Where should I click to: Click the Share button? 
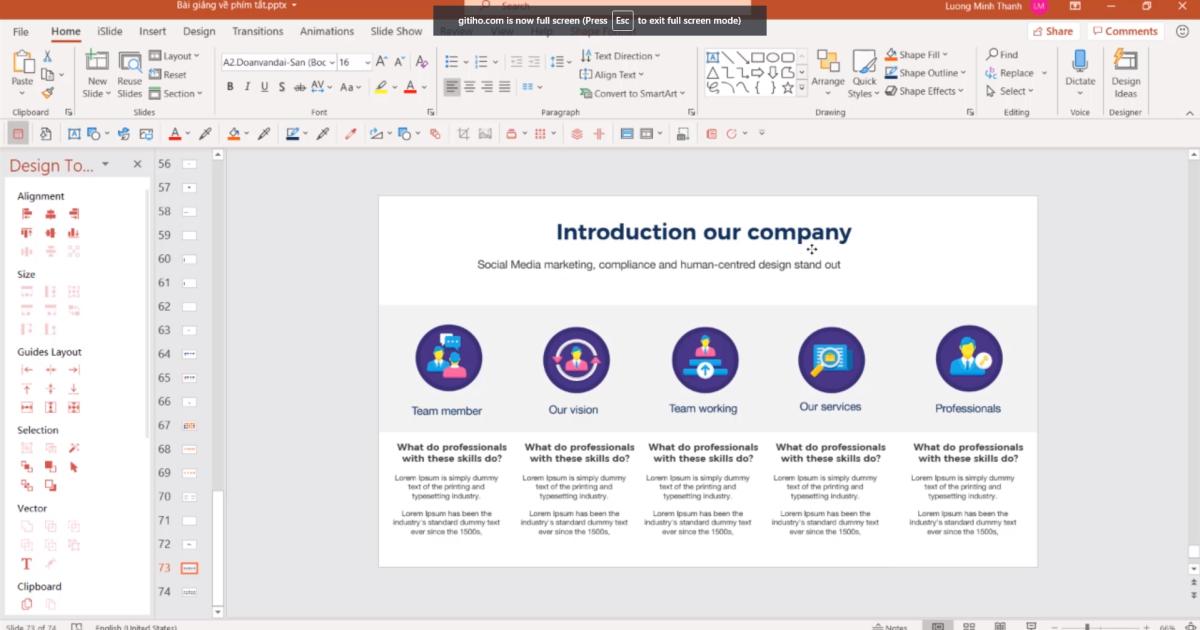tap(1053, 31)
